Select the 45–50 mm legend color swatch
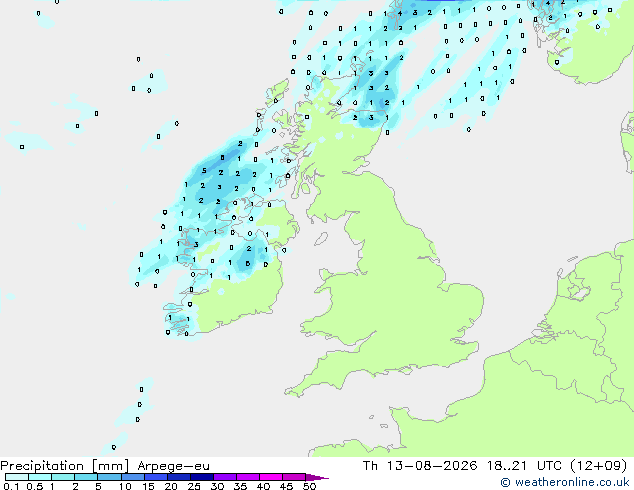 click(294, 477)
